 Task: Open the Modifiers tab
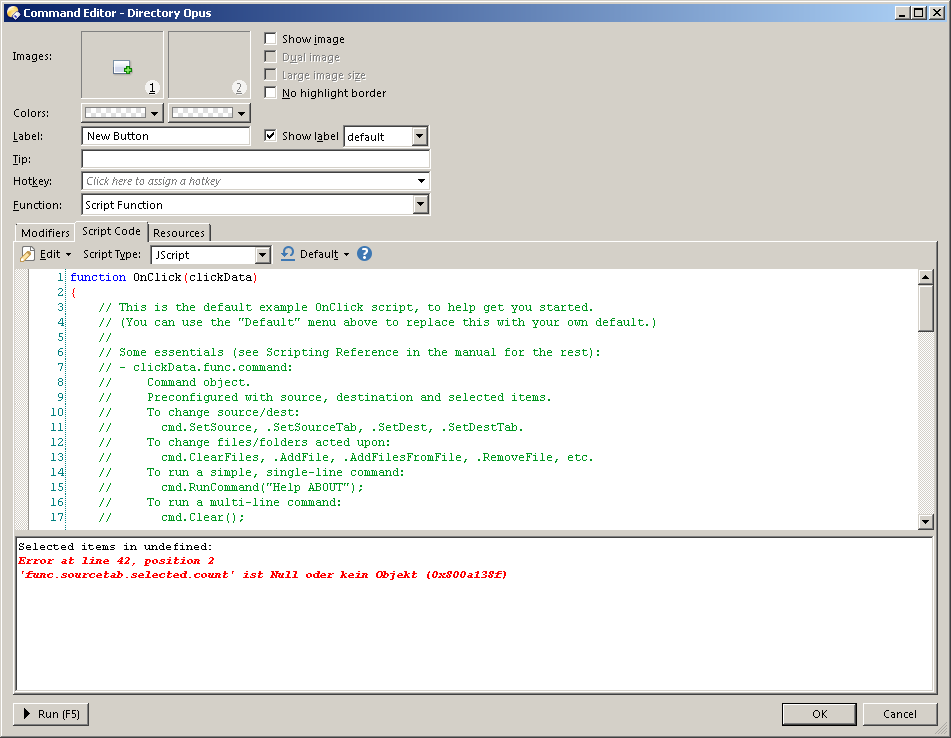click(44, 232)
